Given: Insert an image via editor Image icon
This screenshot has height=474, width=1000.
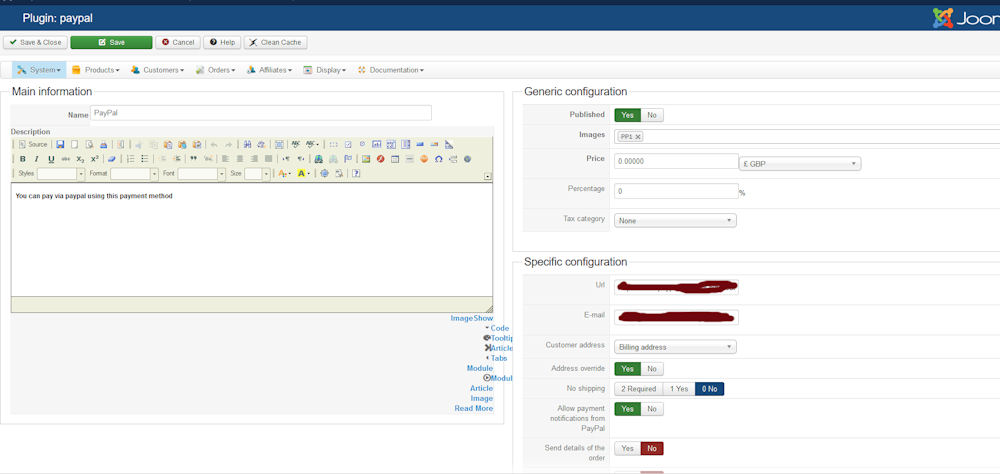Looking at the screenshot, I should click(x=366, y=159).
